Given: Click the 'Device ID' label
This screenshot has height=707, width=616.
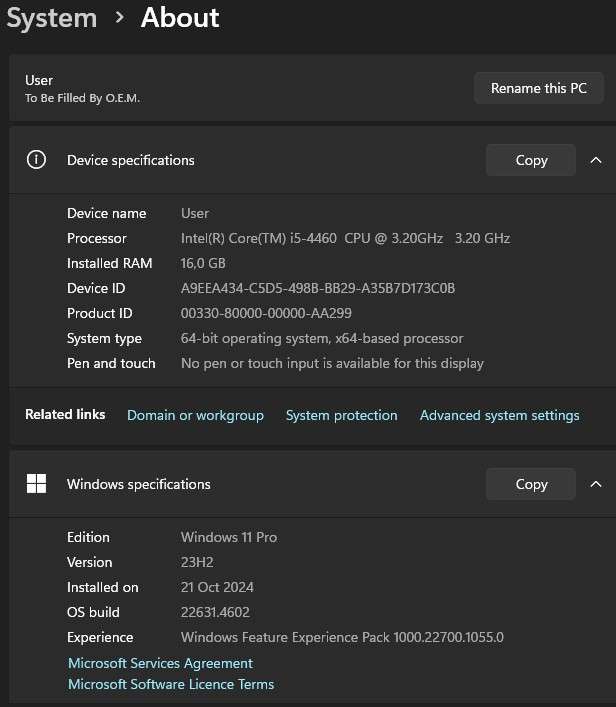Looking at the screenshot, I should (x=96, y=288).
